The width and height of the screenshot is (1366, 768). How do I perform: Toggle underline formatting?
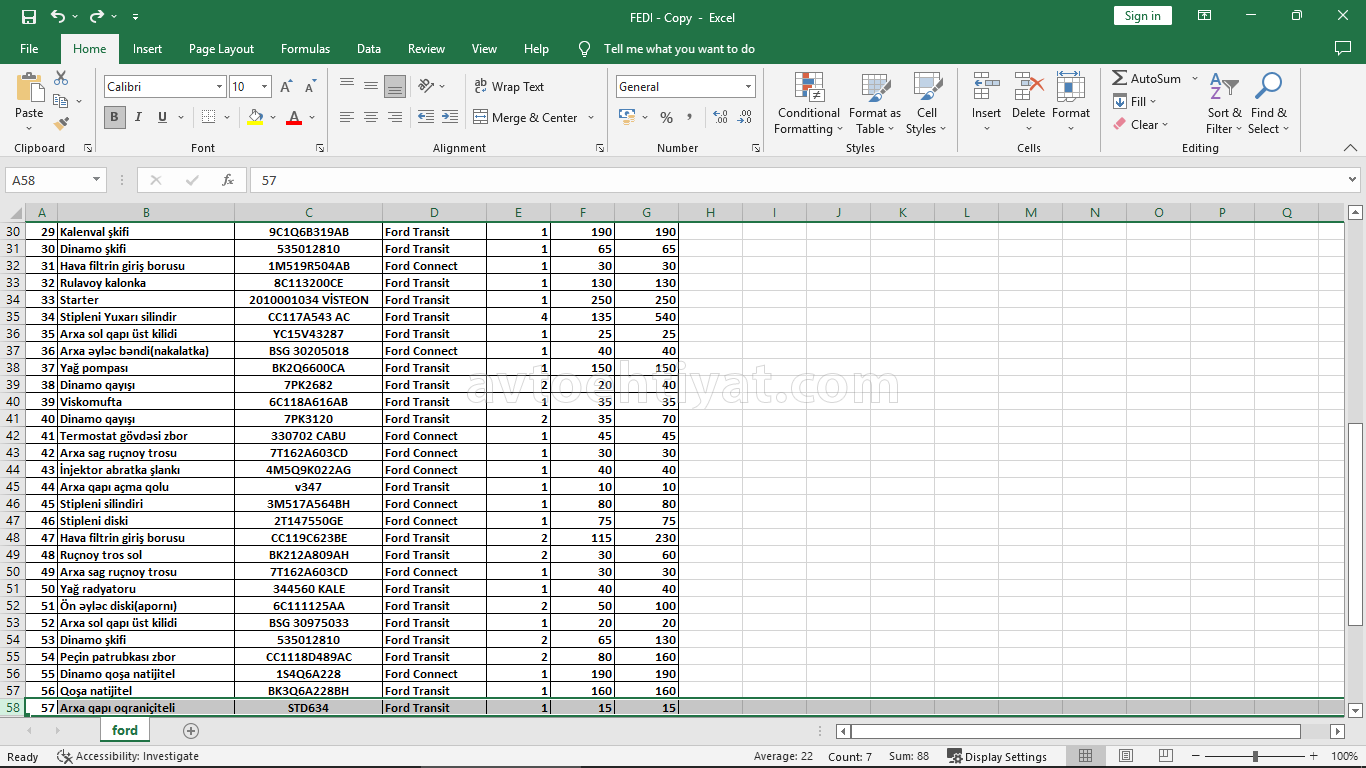click(162, 117)
